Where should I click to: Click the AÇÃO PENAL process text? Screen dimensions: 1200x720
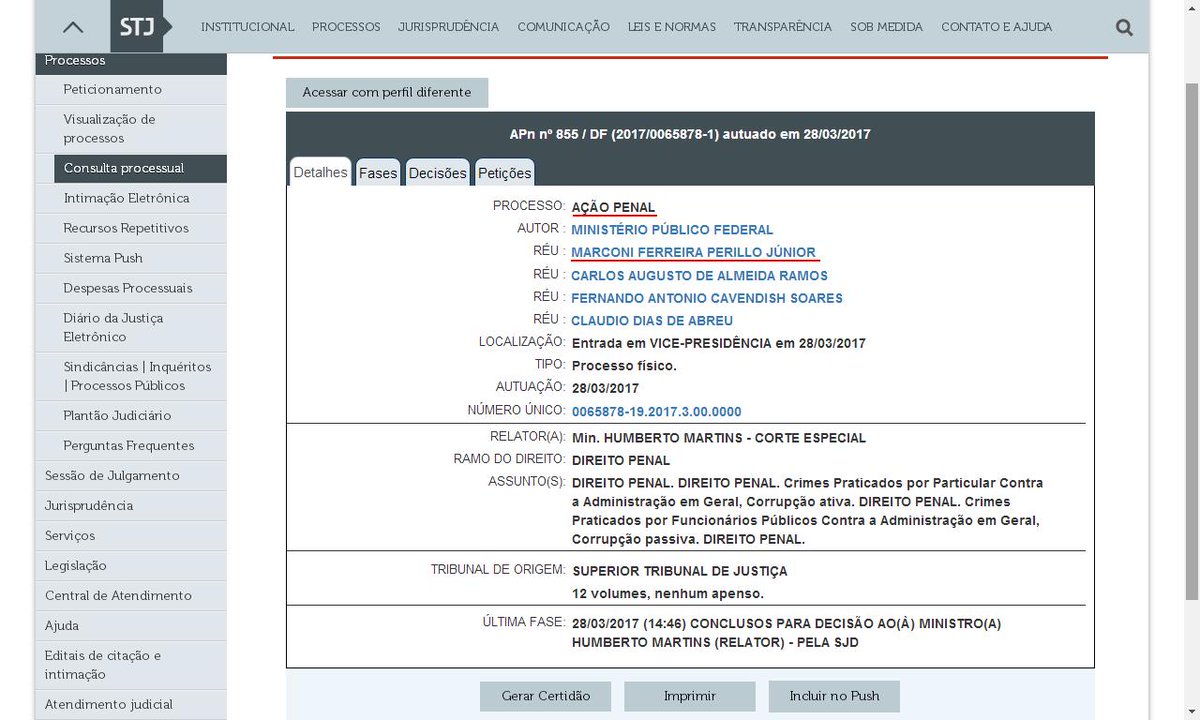[613, 207]
